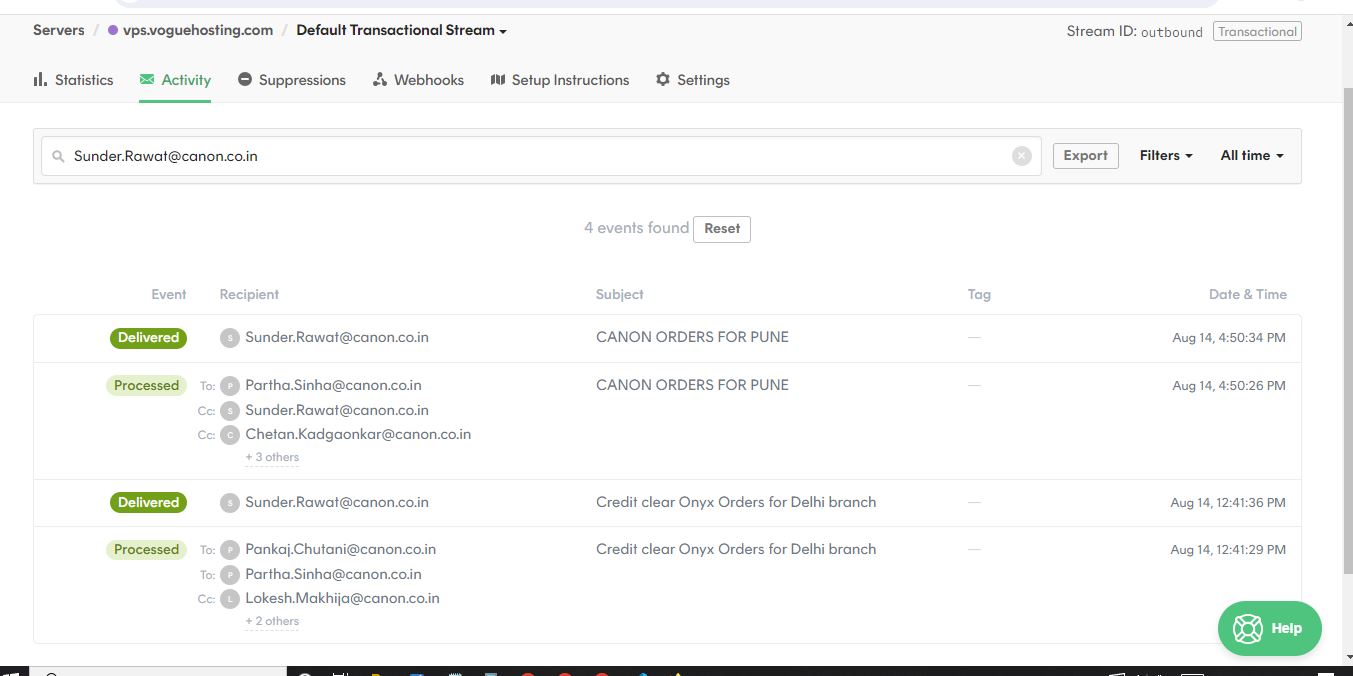Expand the '+ 3 others' recipients
This screenshot has width=1353, height=676.
(272, 457)
